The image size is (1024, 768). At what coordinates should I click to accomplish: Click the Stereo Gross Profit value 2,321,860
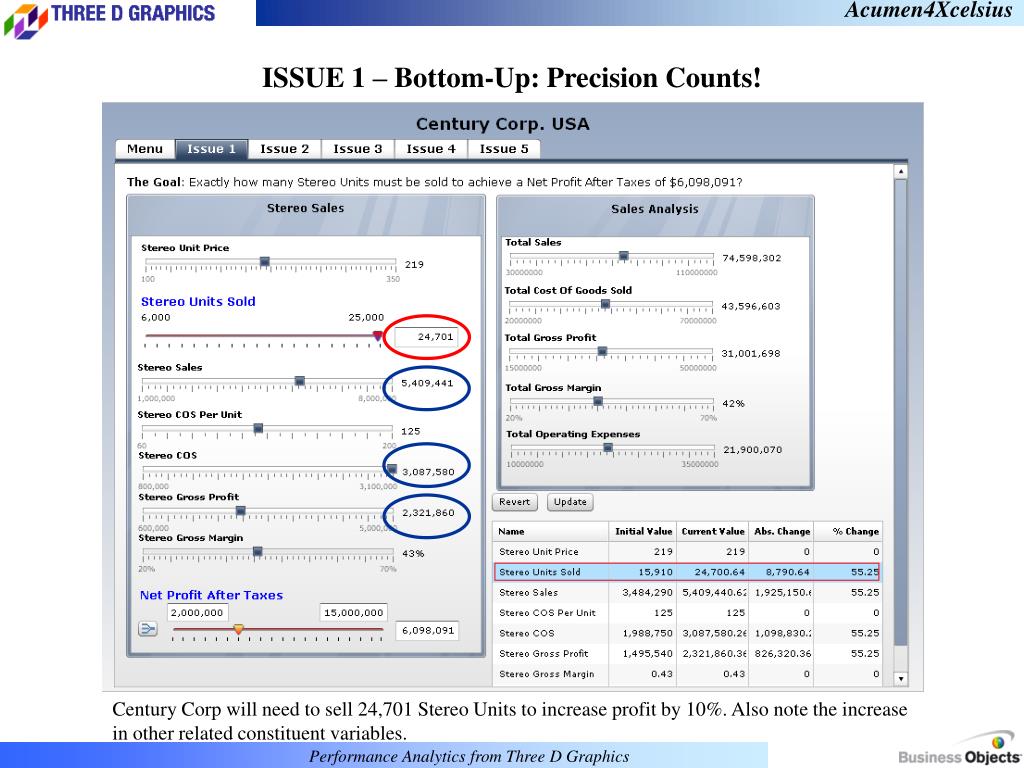428,513
